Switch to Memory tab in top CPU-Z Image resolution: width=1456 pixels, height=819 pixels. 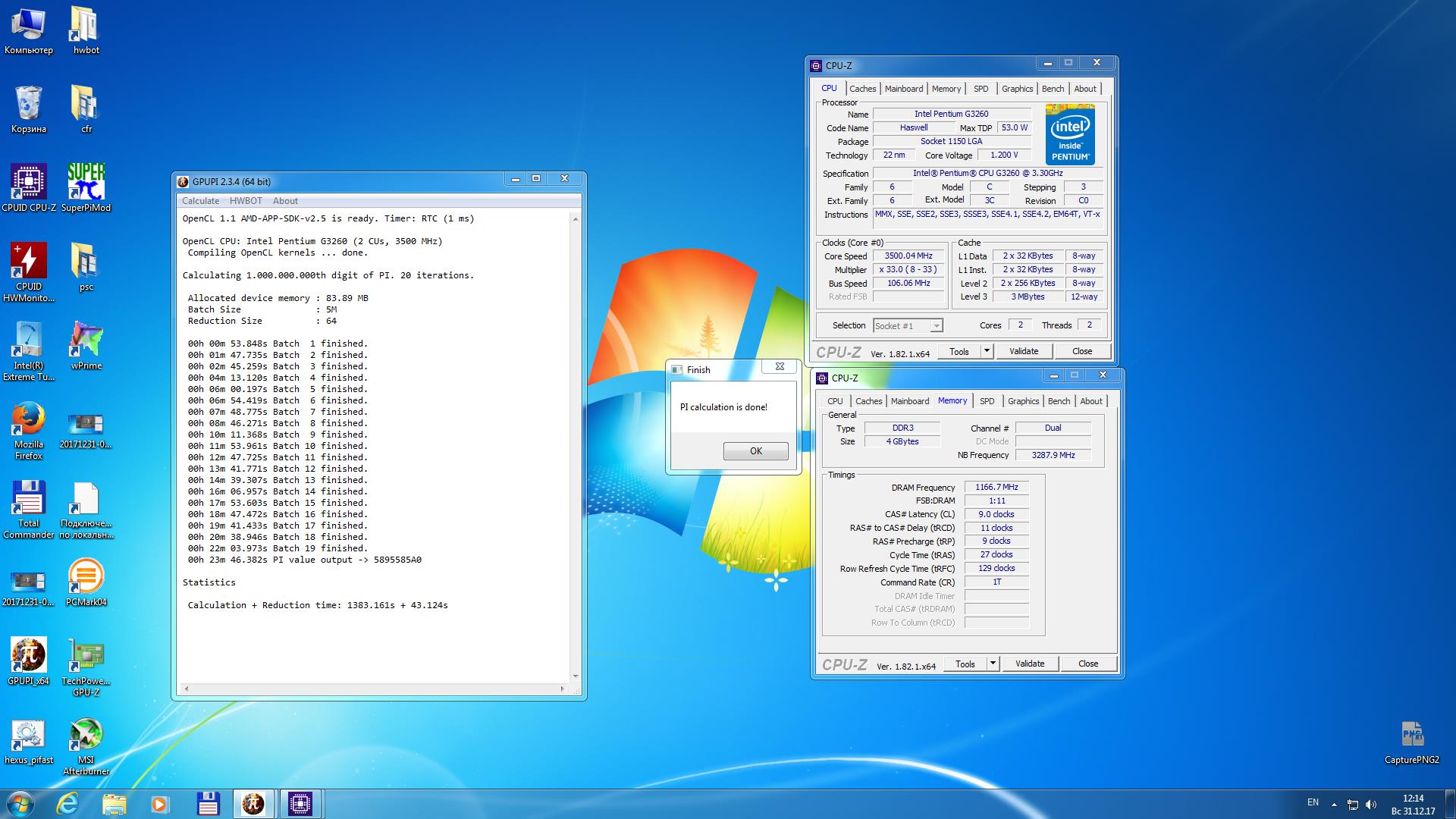click(x=946, y=89)
